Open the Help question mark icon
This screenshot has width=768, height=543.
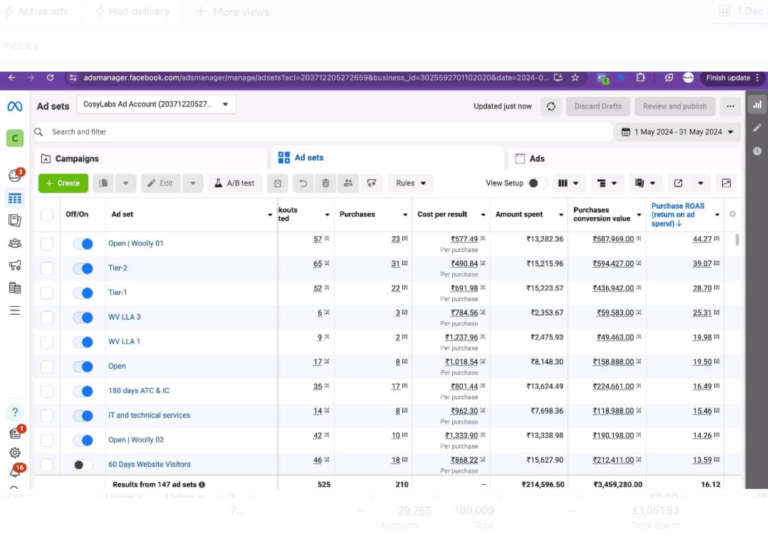tap(14, 411)
